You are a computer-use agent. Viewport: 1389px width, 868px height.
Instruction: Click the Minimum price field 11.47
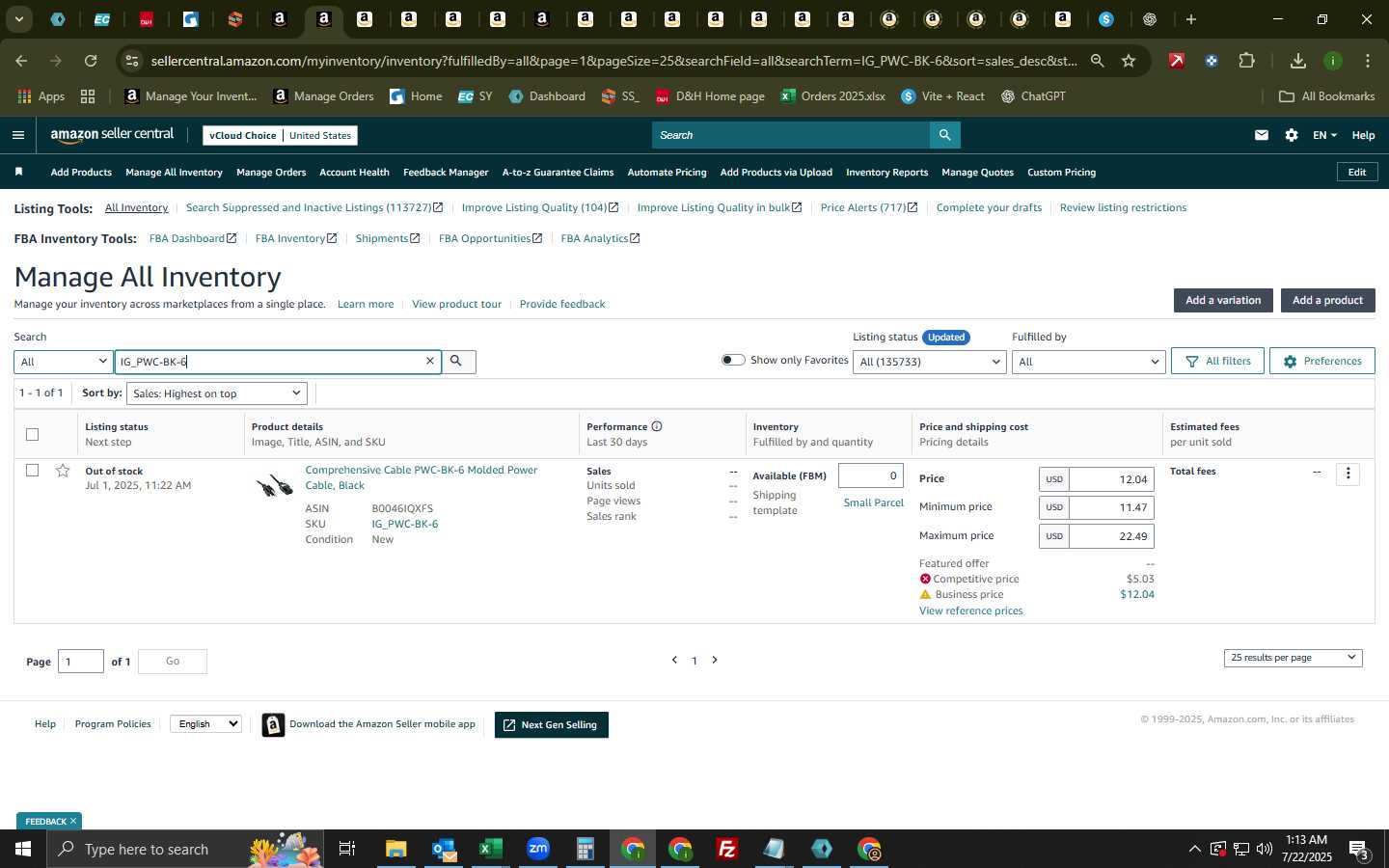click(x=1111, y=507)
